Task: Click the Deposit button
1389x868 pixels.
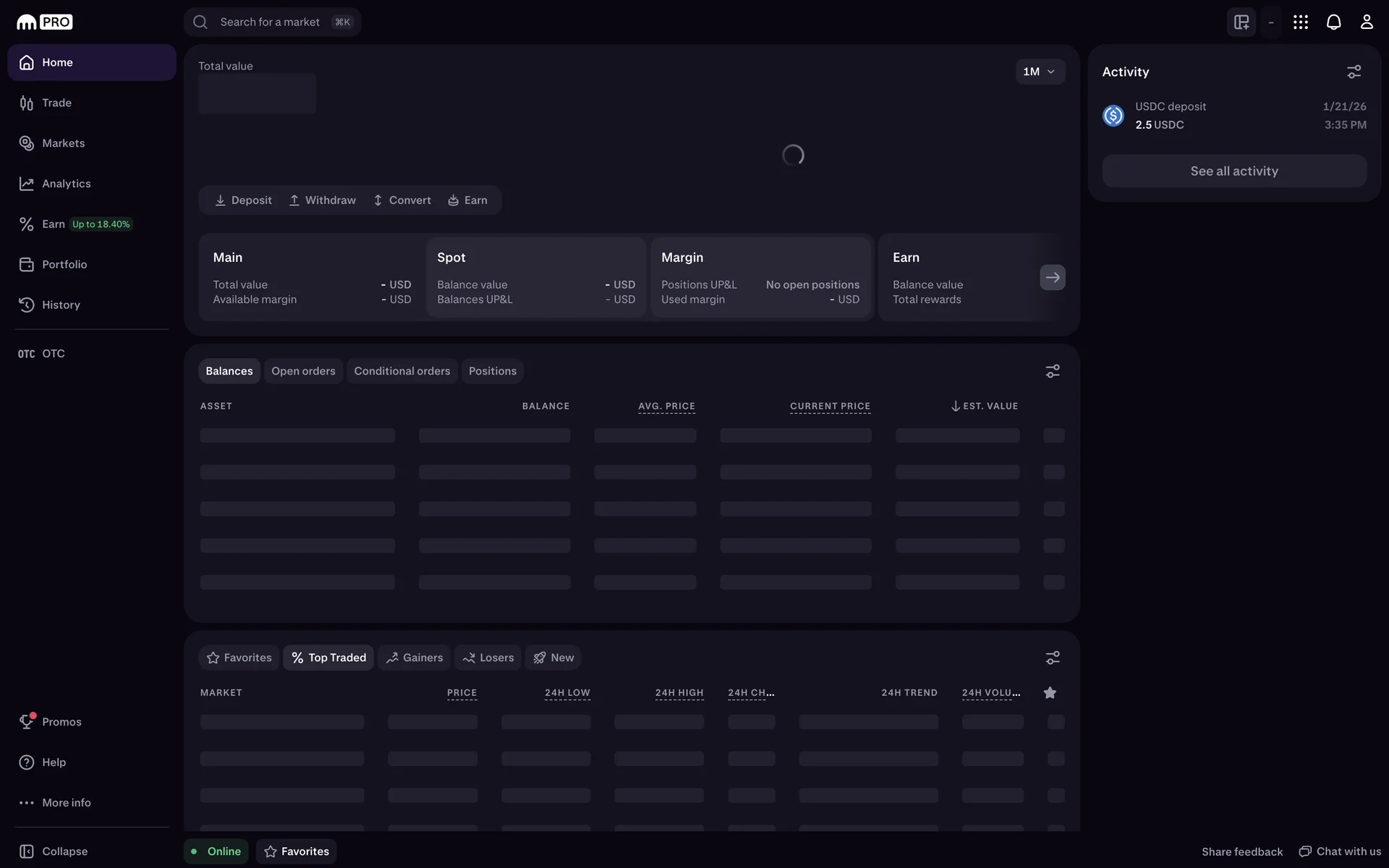Action: (x=243, y=200)
